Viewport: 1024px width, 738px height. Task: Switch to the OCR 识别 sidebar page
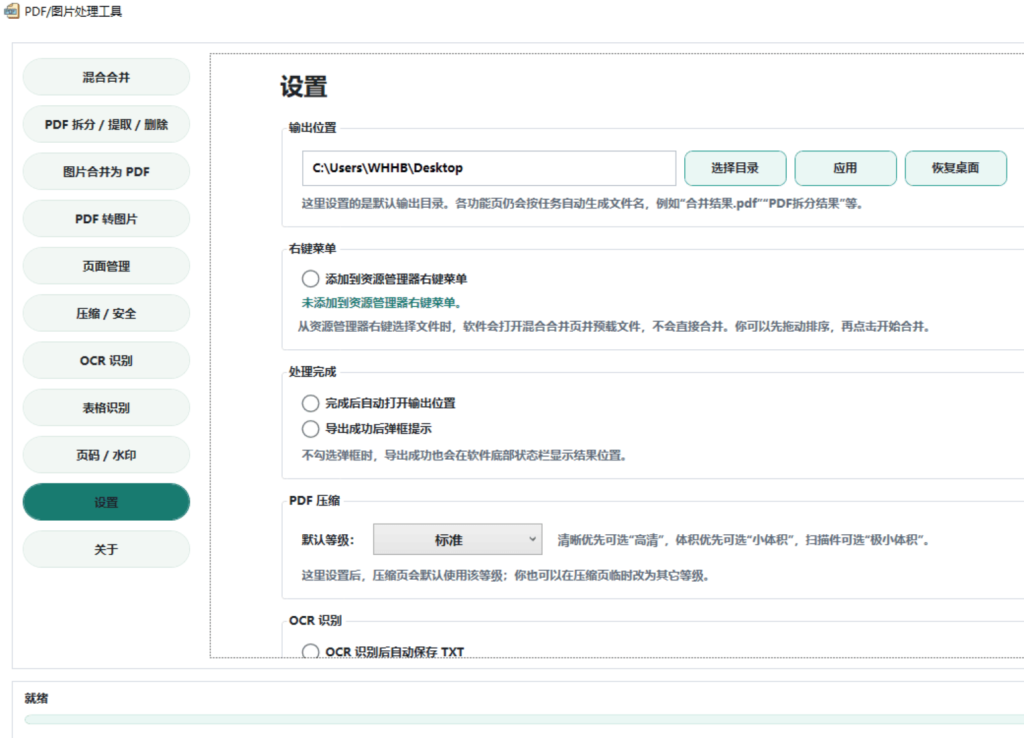pos(106,361)
